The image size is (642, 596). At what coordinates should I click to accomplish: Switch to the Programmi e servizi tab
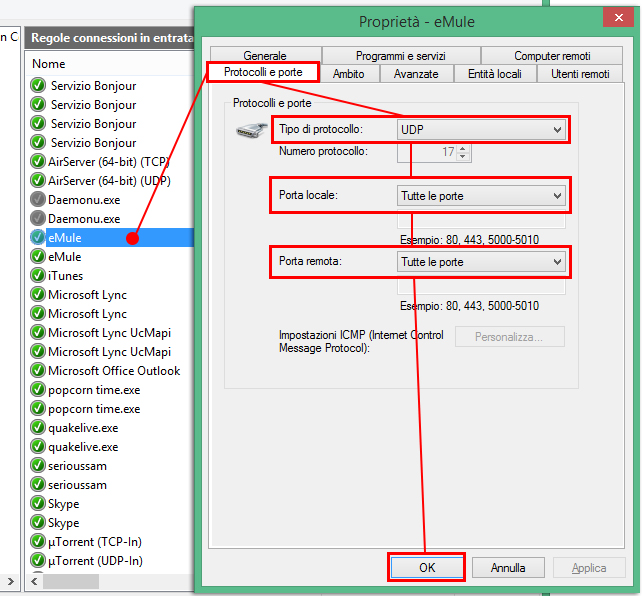[x=401, y=55]
